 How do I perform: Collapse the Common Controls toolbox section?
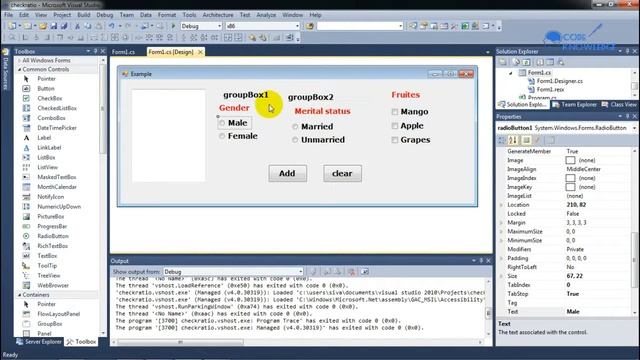pyautogui.click(x=19, y=69)
